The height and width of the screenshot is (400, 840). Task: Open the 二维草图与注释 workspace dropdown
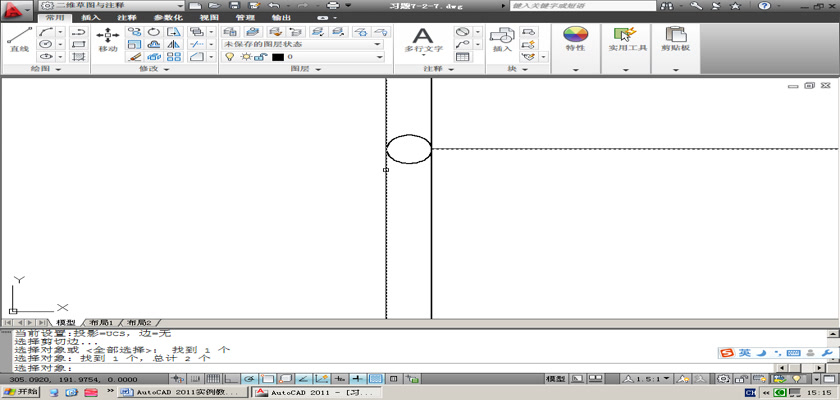111,6
